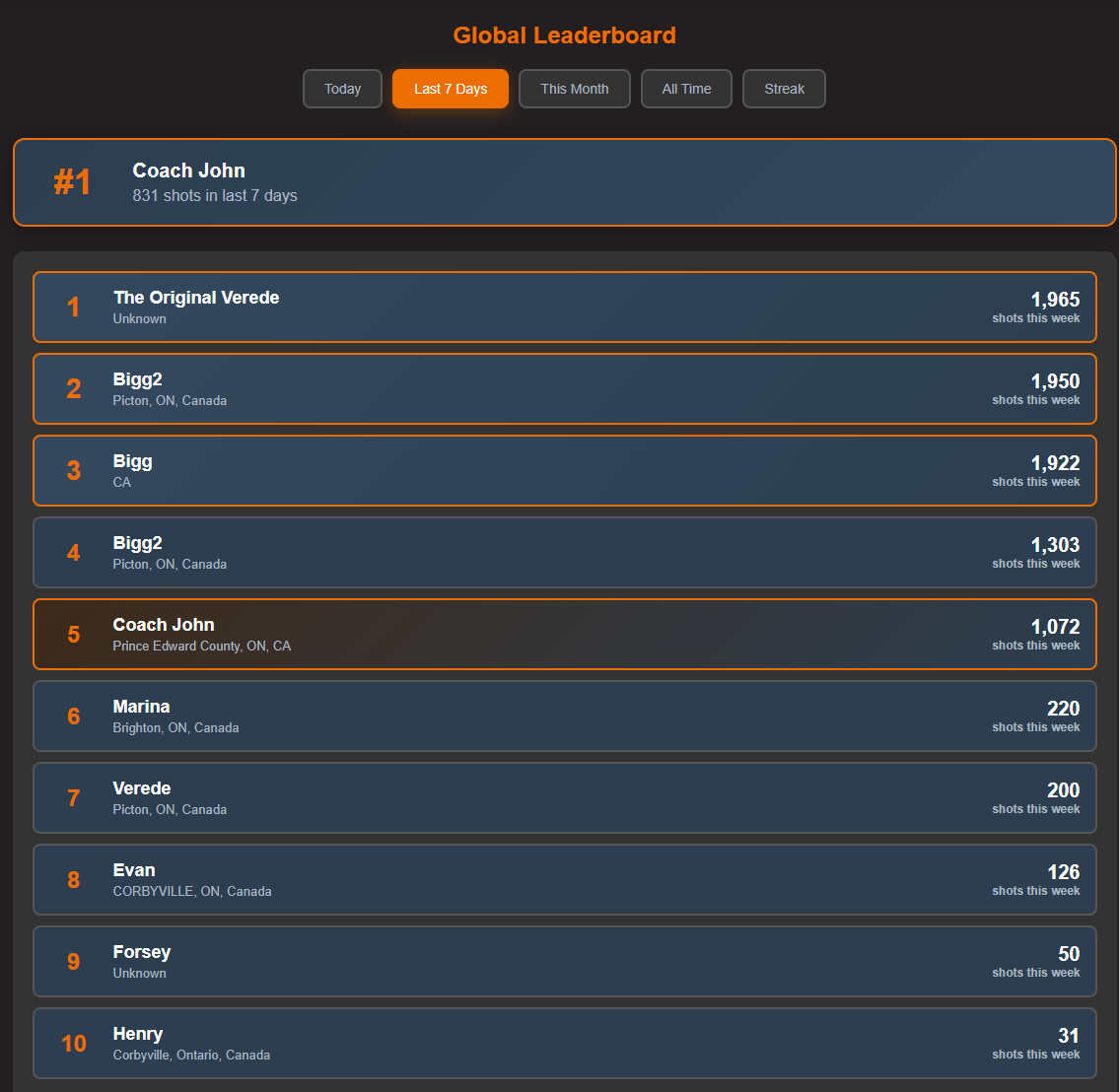This screenshot has height=1092, width=1119.
Task: Click Bigg2's rank 2 leaderboard row
Action: click(x=559, y=388)
